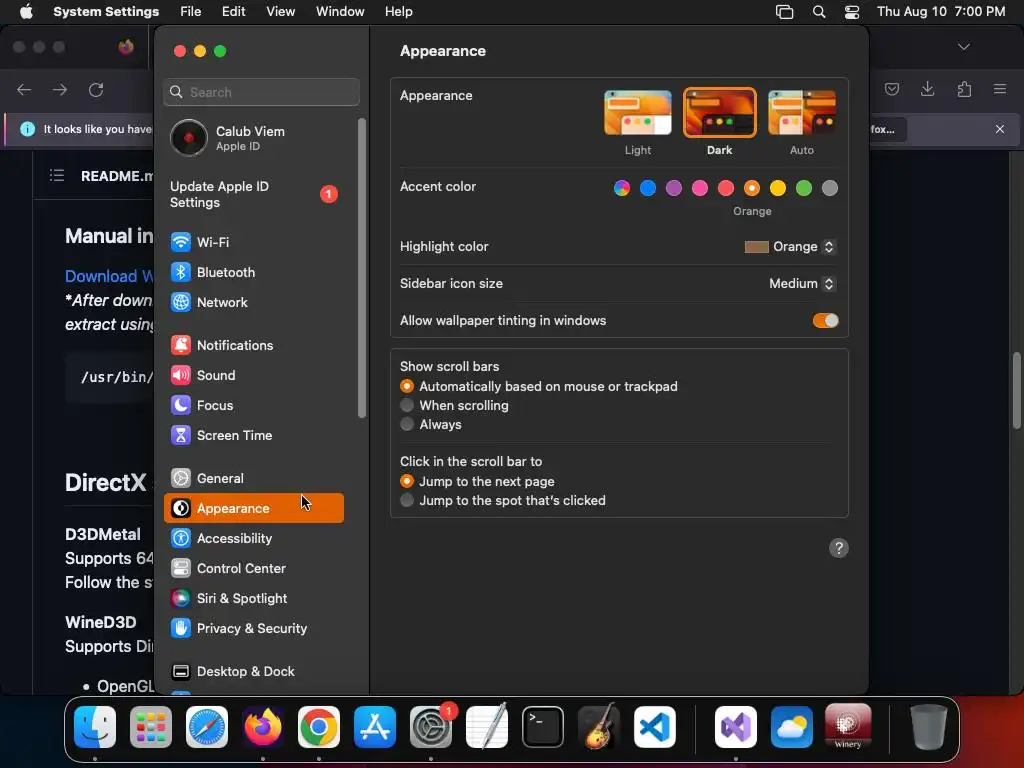Open Notifications settings pane
The width and height of the screenshot is (1024, 768).
point(253,345)
